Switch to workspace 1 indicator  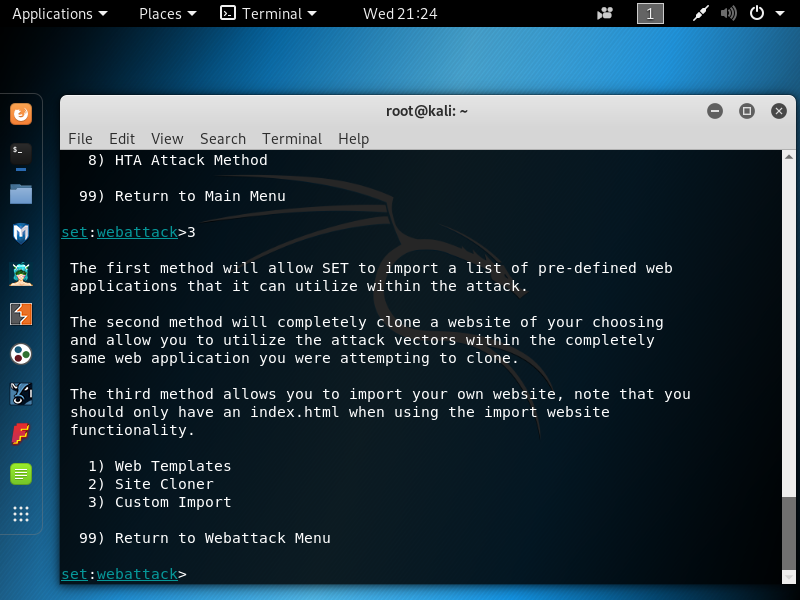[650, 14]
